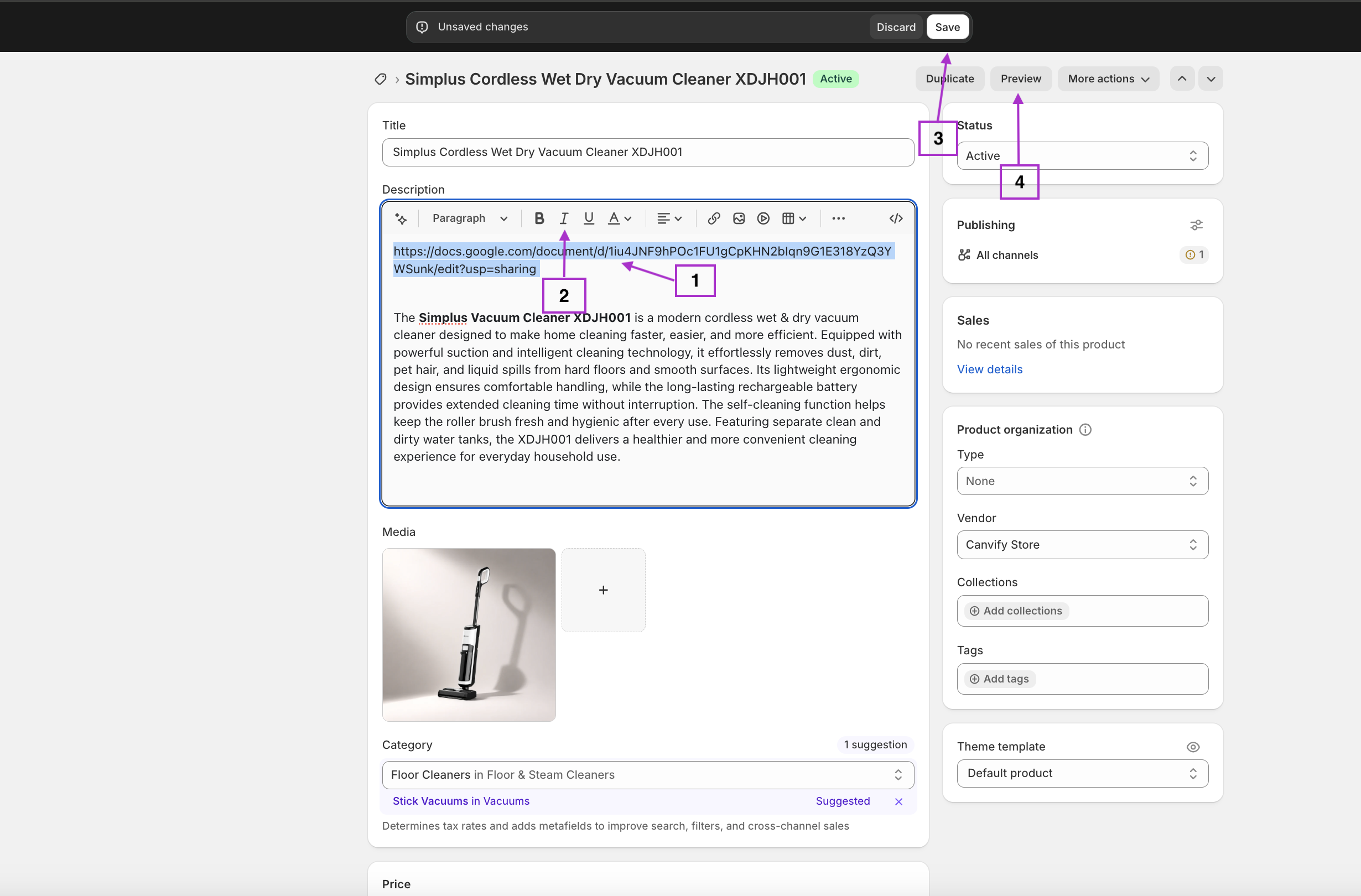Image resolution: width=1361 pixels, height=896 pixels.
Task: Open the insert table dropdown
Action: tap(794, 218)
